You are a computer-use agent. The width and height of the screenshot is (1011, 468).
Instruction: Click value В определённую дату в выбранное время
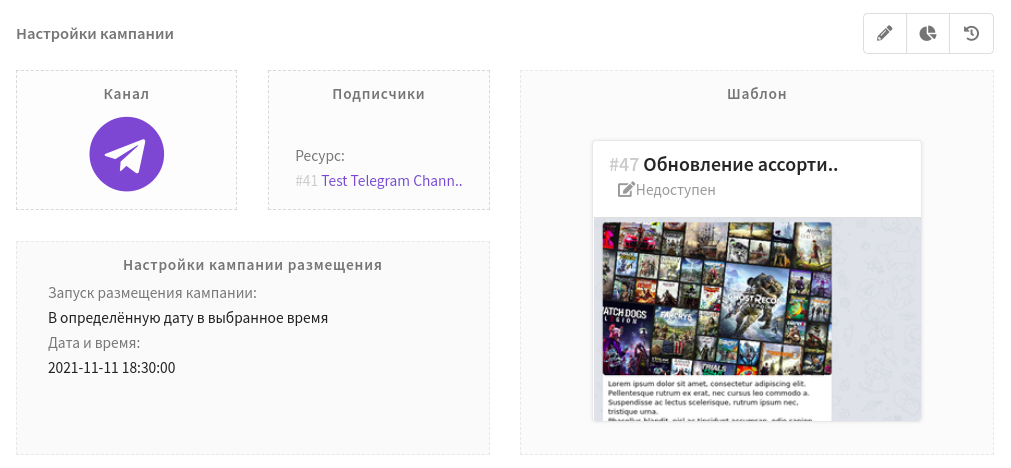188,318
